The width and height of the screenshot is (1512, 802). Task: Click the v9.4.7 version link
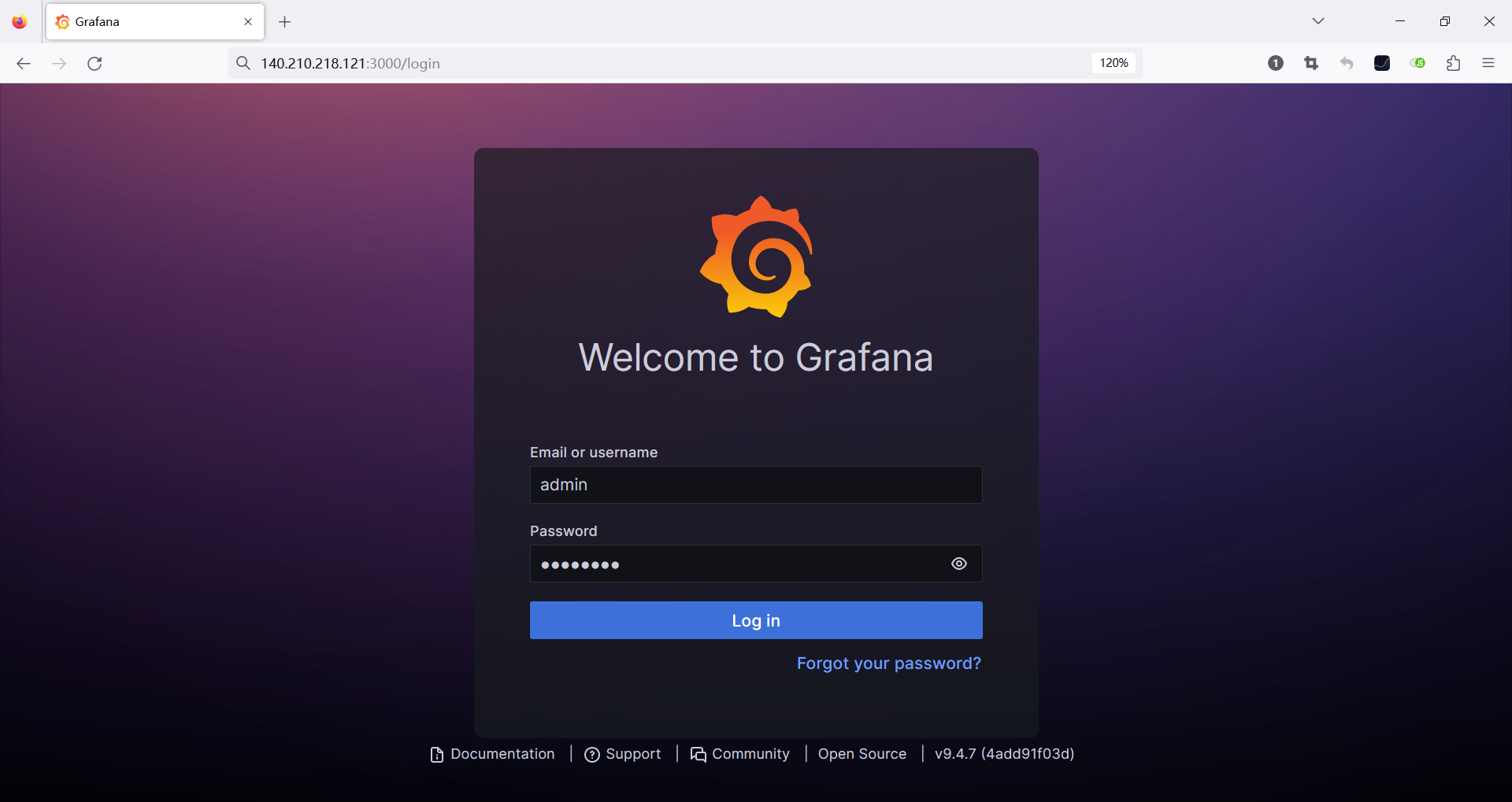[x=1005, y=754]
